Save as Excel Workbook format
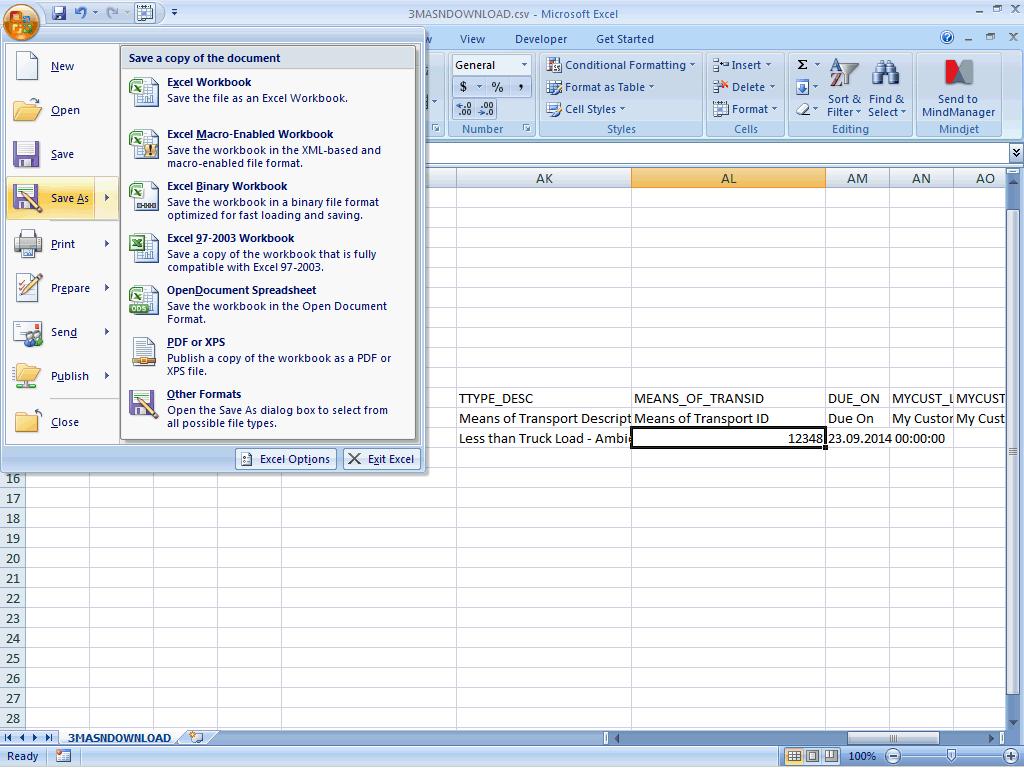1024x768 pixels. tap(268, 90)
